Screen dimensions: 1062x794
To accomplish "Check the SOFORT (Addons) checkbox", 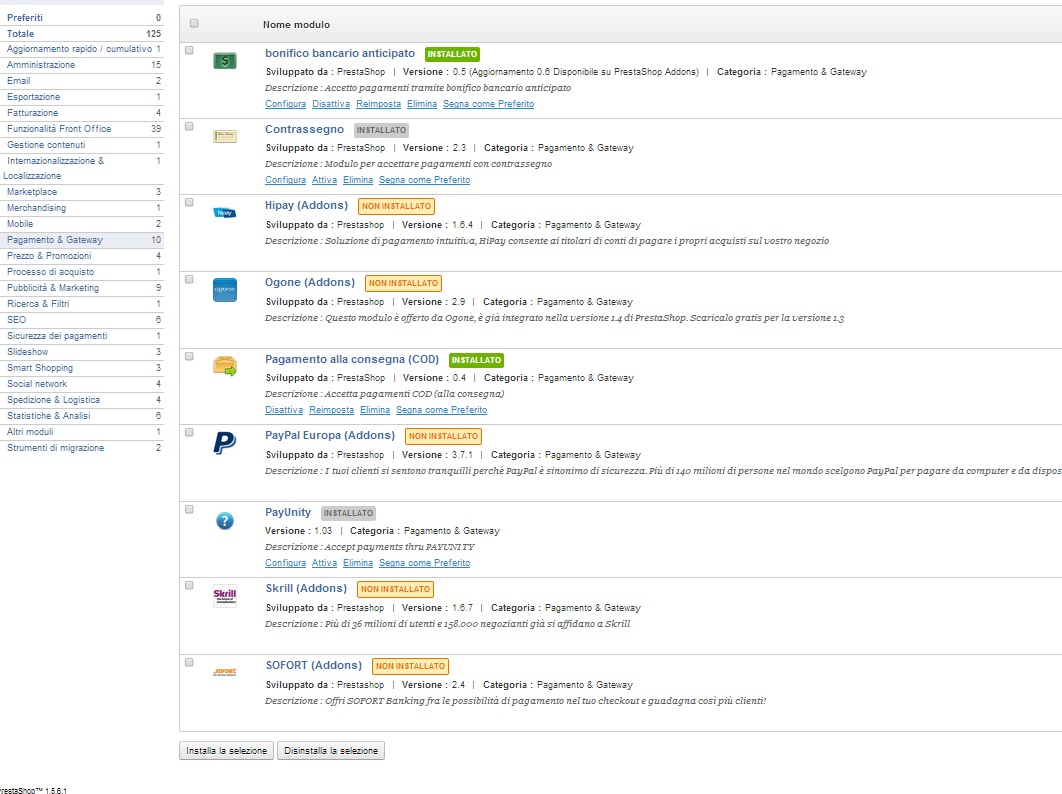I will [x=189, y=663].
